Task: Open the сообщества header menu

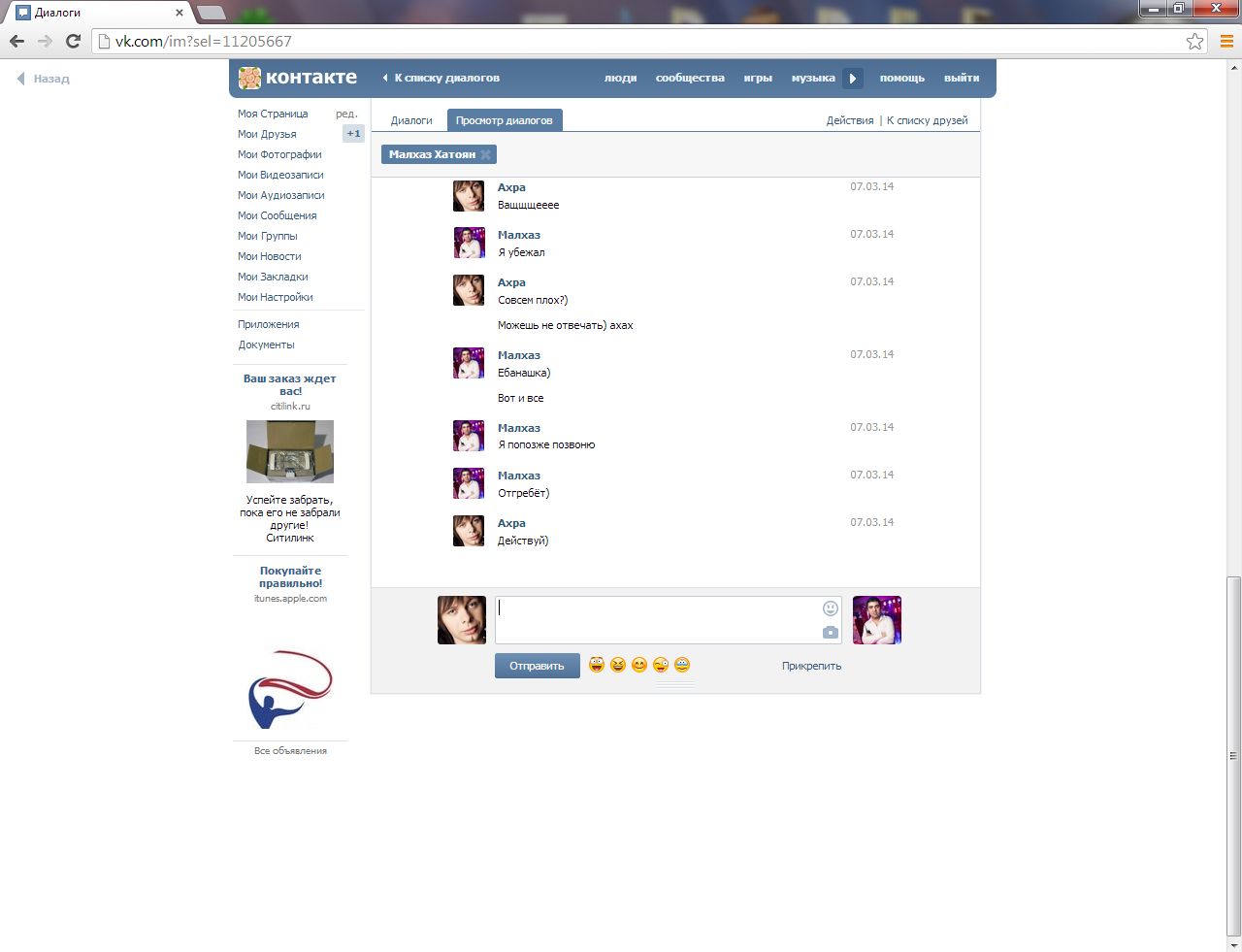Action: 690,78
